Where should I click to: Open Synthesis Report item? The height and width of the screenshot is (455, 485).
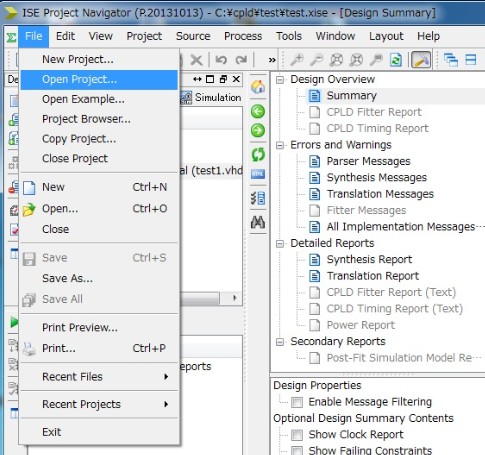pyautogui.click(x=369, y=259)
